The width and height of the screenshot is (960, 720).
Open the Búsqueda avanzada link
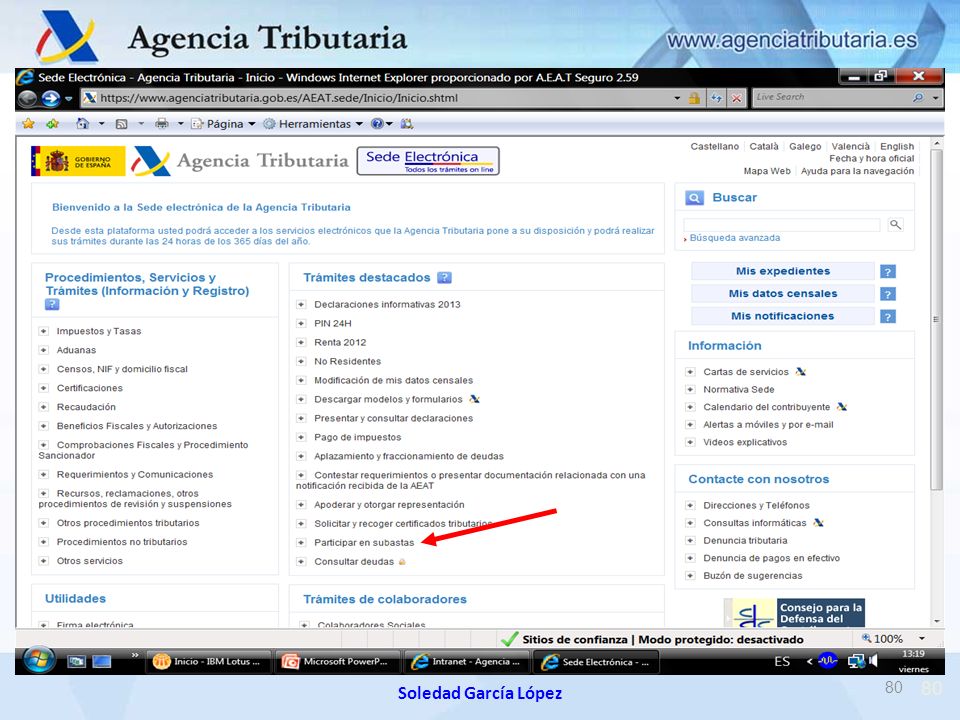(x=735, y=238)
